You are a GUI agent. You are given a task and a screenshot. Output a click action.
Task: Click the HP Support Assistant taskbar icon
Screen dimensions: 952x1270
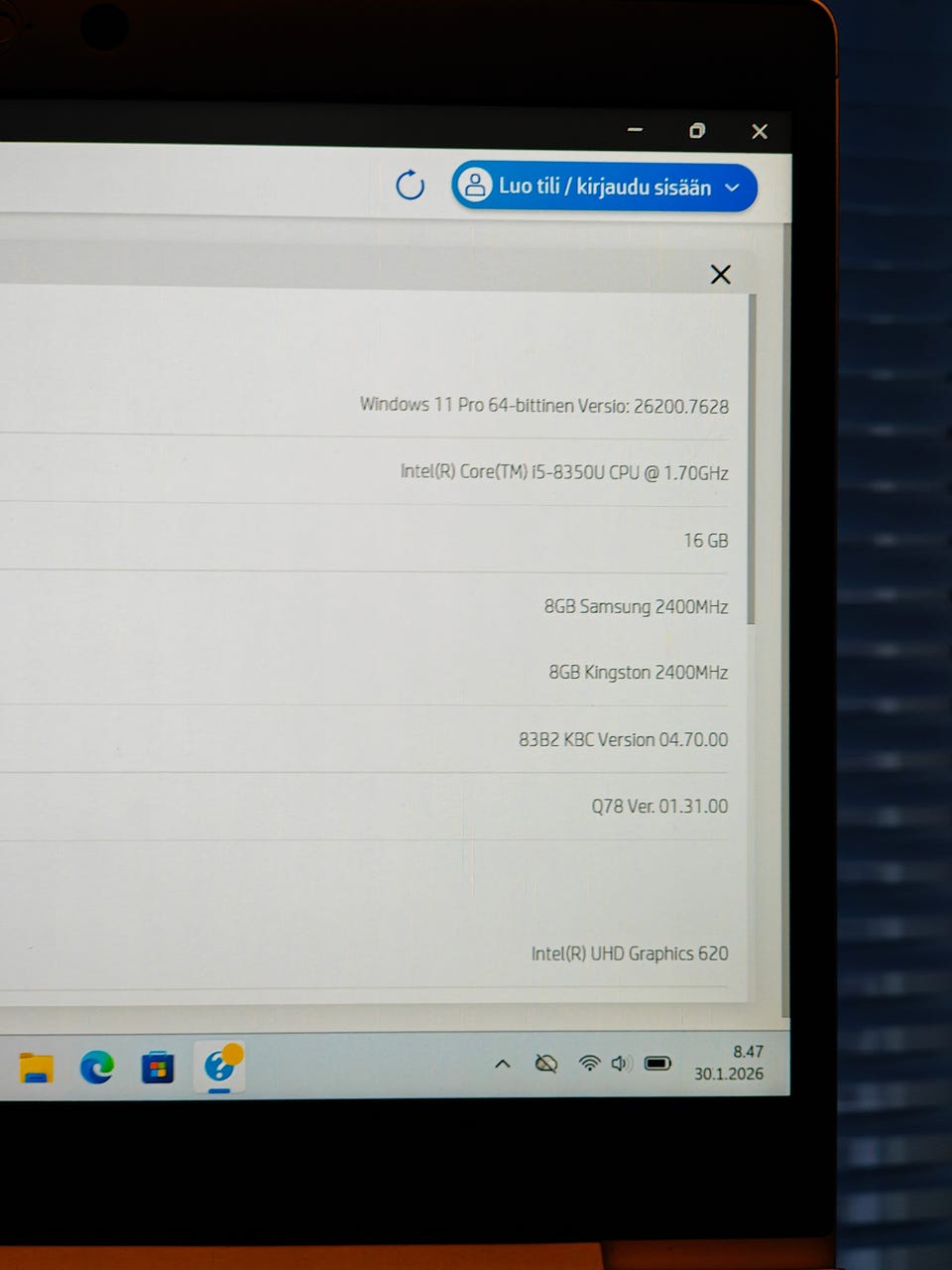(220, 1066)
